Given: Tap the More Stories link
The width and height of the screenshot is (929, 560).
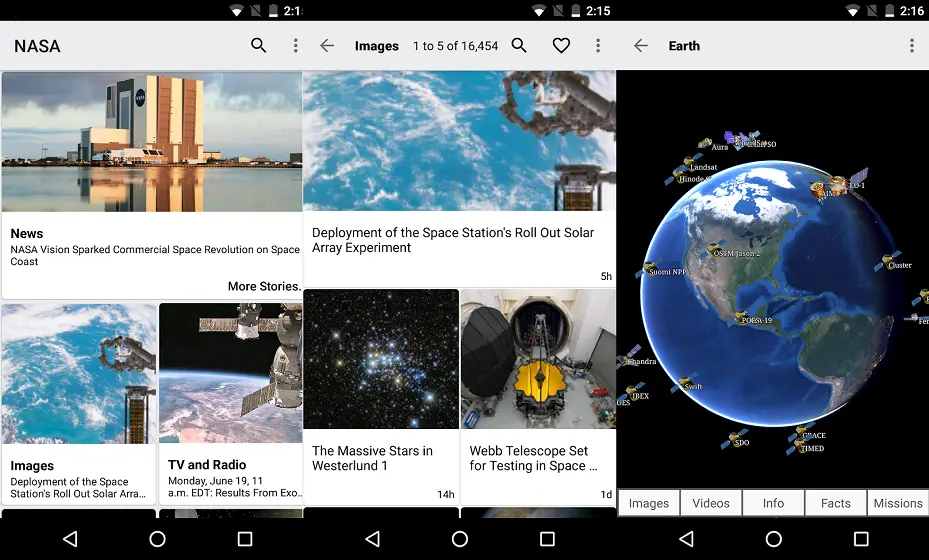Looking at the screenshot, I should (264, 286).
